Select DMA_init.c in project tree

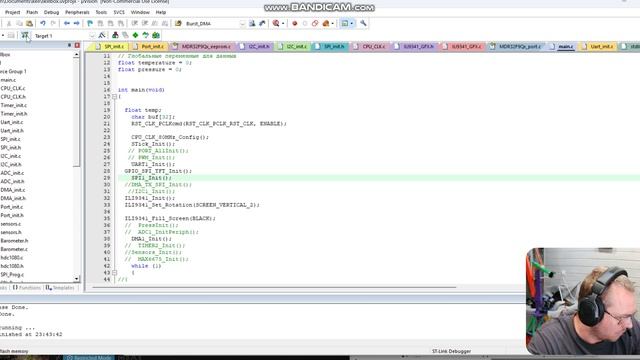(13, 190)
